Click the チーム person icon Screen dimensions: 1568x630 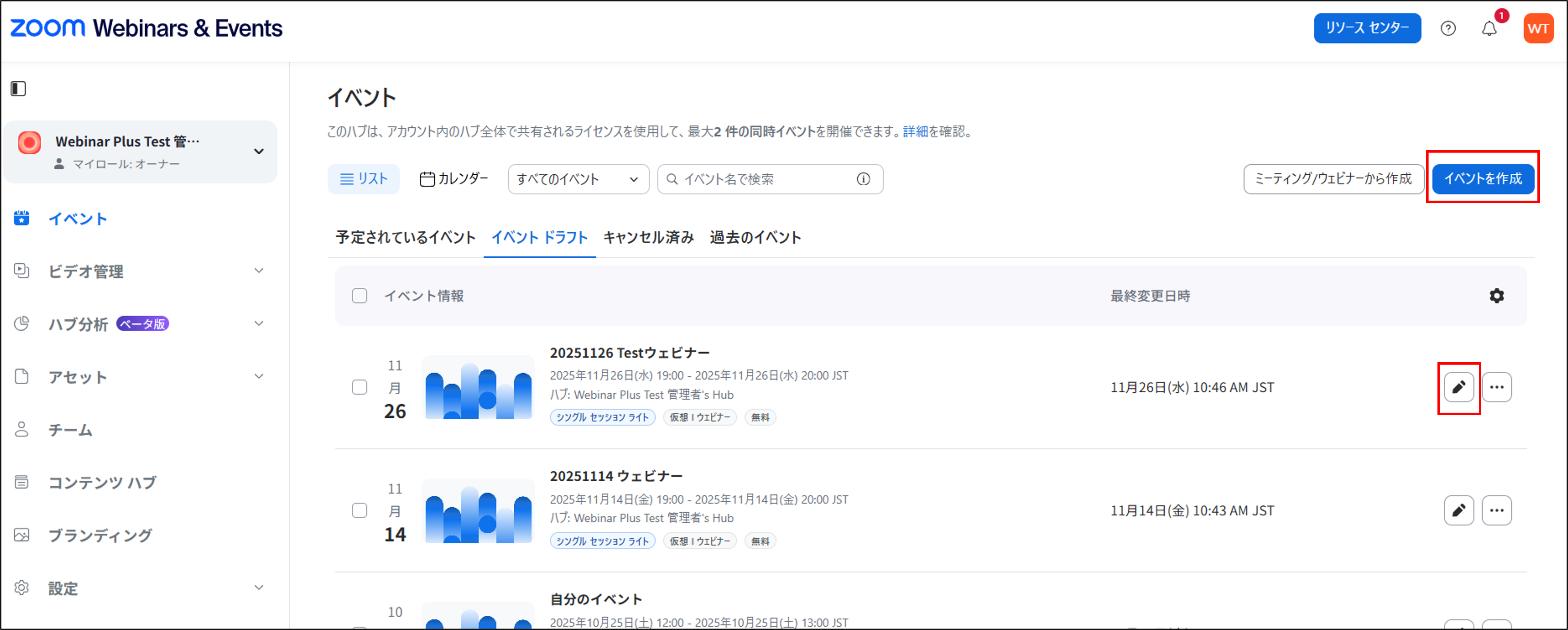[21, 429]
